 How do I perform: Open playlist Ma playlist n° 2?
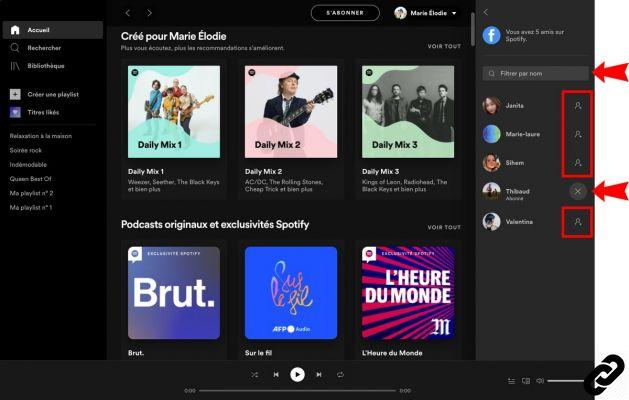point(31,193)
